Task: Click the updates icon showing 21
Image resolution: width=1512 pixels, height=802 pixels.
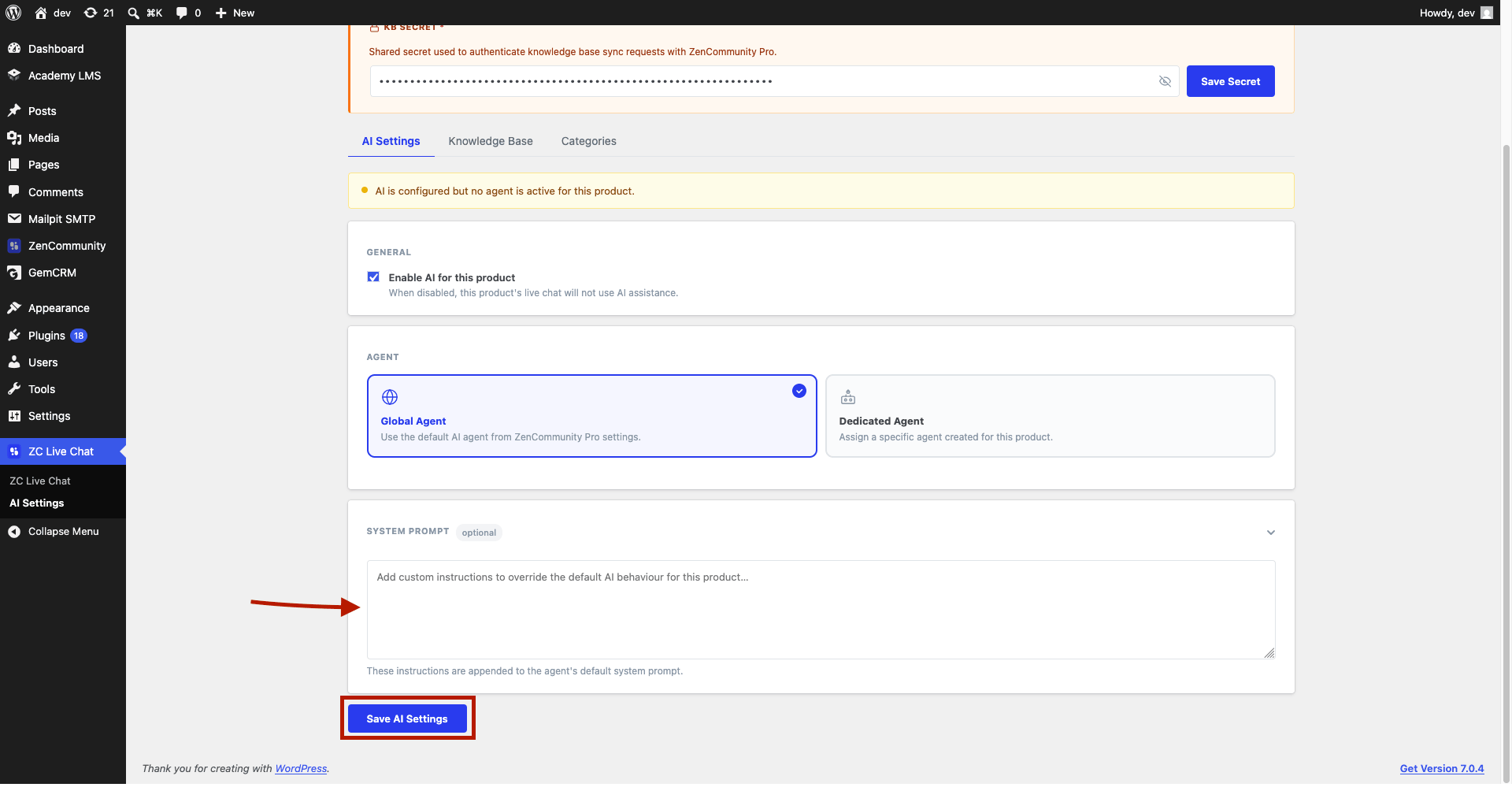Action: pos(91,13)
